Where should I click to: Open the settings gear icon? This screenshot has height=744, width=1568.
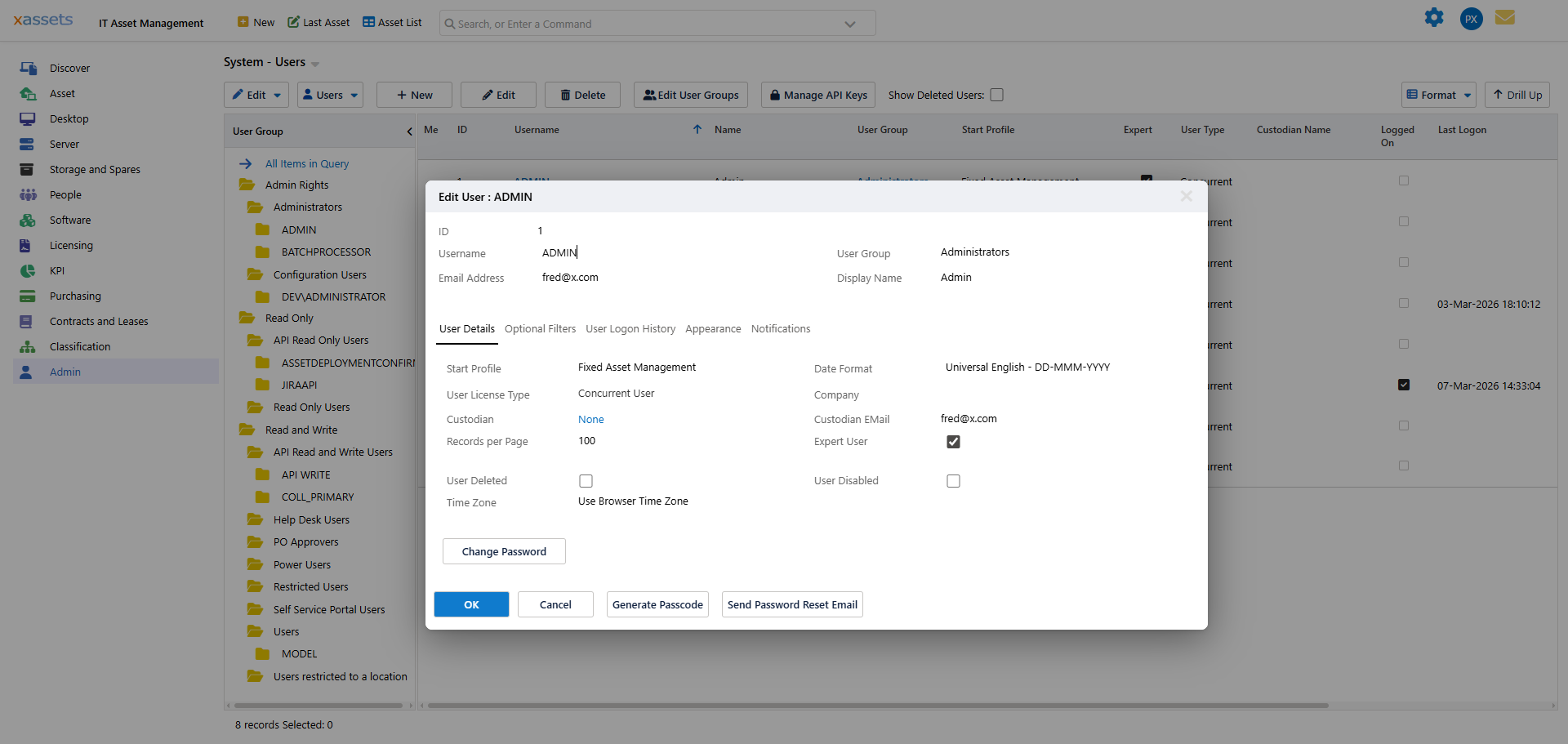1435,17
